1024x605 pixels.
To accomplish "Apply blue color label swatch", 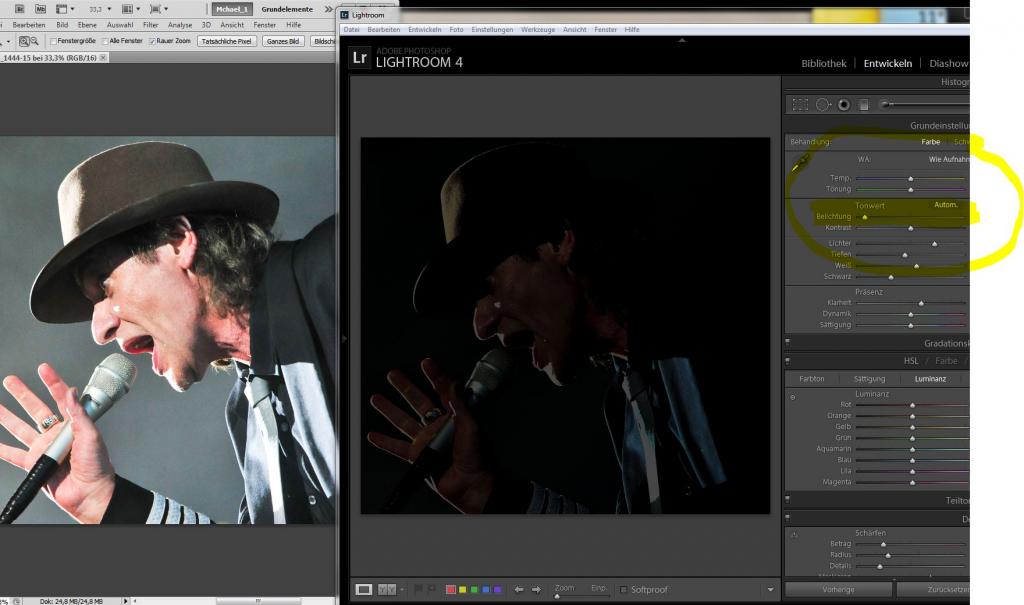I will point(486,589).
